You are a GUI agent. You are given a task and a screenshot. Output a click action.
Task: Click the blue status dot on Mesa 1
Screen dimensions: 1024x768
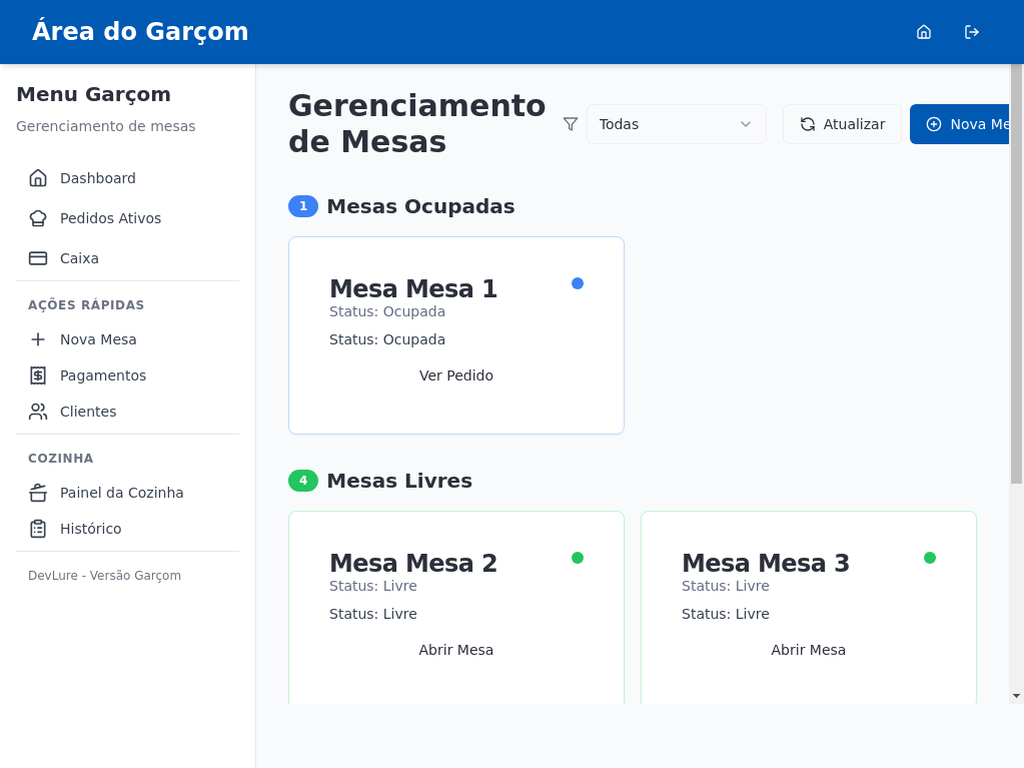pos(577,283)
